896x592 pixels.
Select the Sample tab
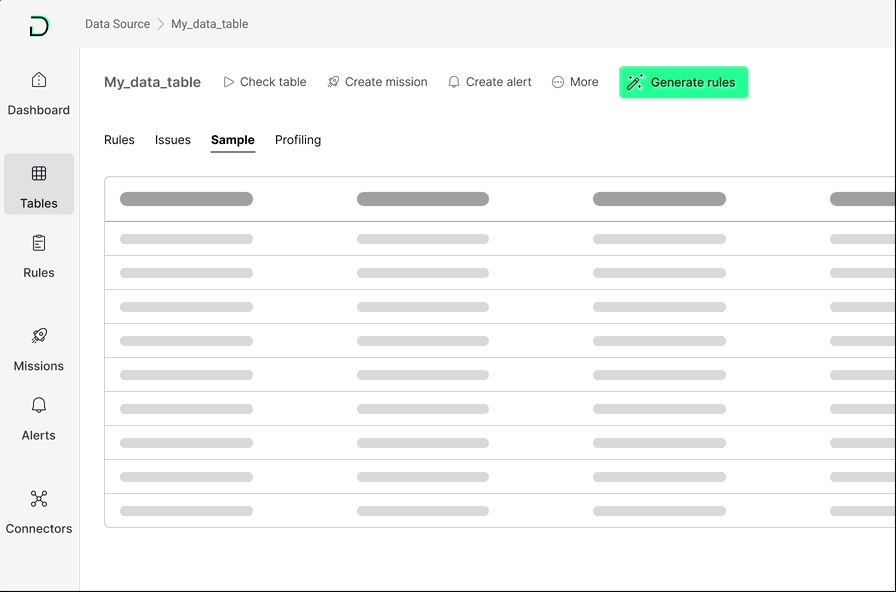[x=233, y=140]
